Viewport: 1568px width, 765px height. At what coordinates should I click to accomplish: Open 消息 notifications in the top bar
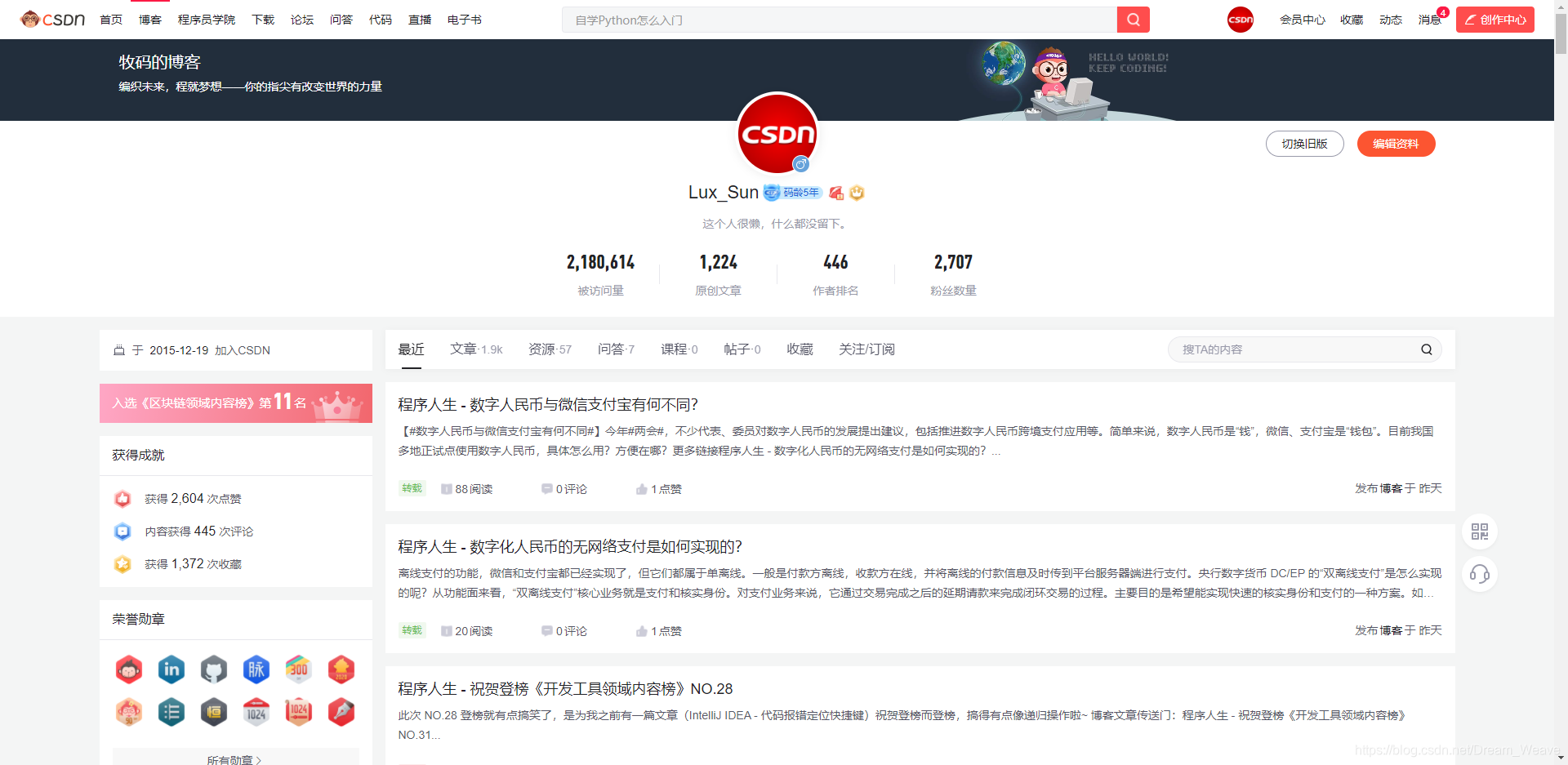(x=1430, y=20)
